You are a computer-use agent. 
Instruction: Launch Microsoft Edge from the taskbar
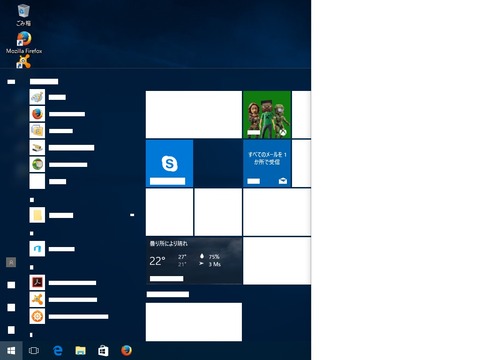click(58, 351)
